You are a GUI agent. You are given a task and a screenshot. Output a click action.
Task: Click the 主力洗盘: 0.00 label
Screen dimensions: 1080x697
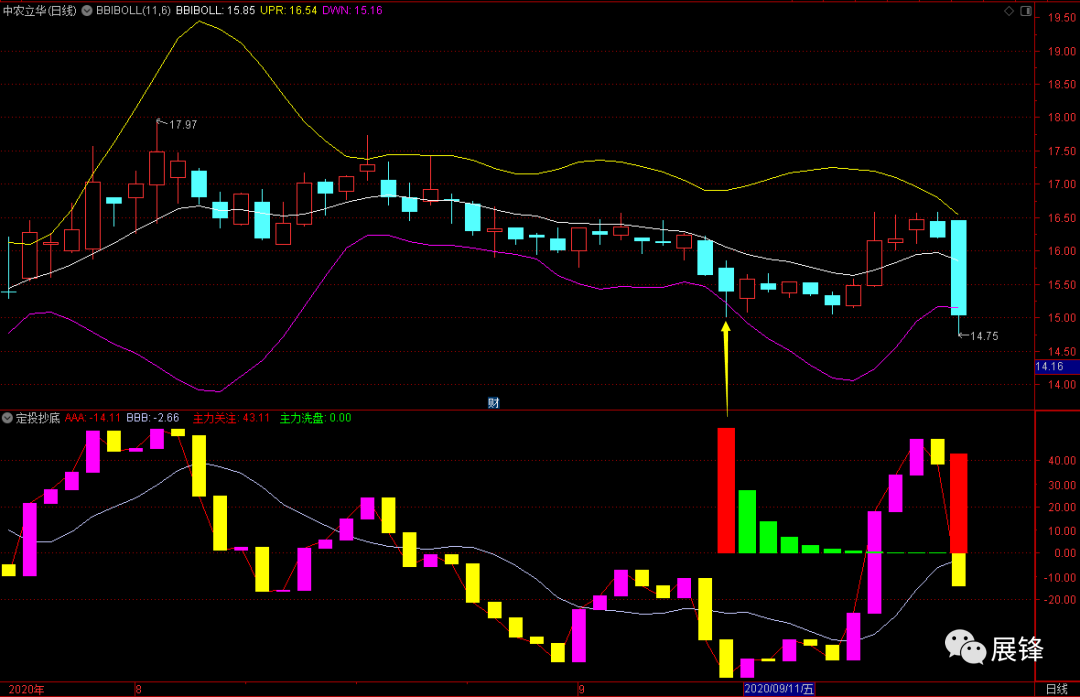click(x=315, y=418)
